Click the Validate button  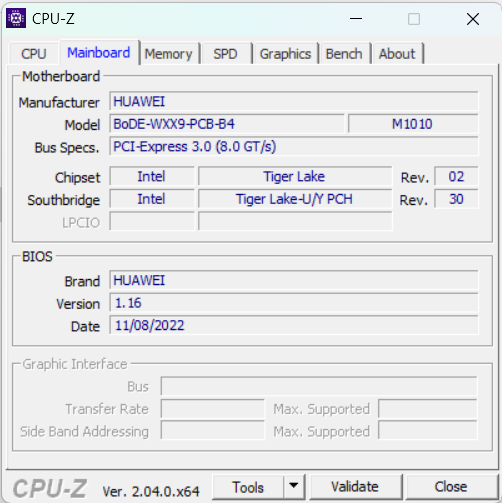(x=355, y=487)
